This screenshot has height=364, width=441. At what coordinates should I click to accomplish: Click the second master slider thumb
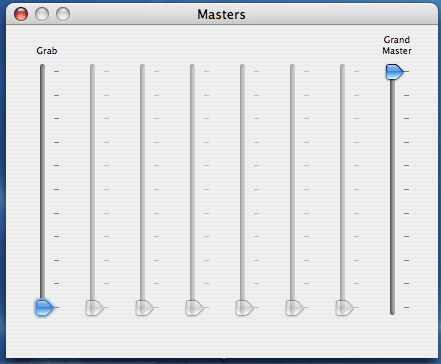[x=95, y=307]
